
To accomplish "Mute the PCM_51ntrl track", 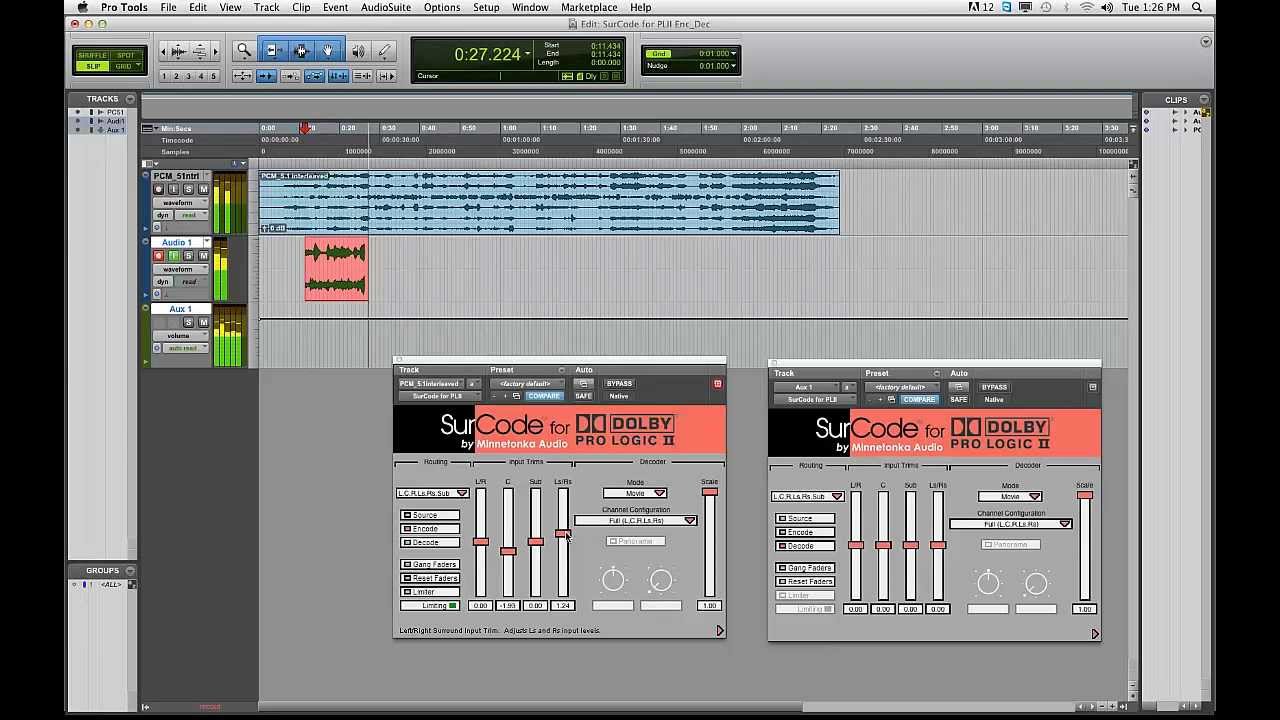I will tap(203, 189).
